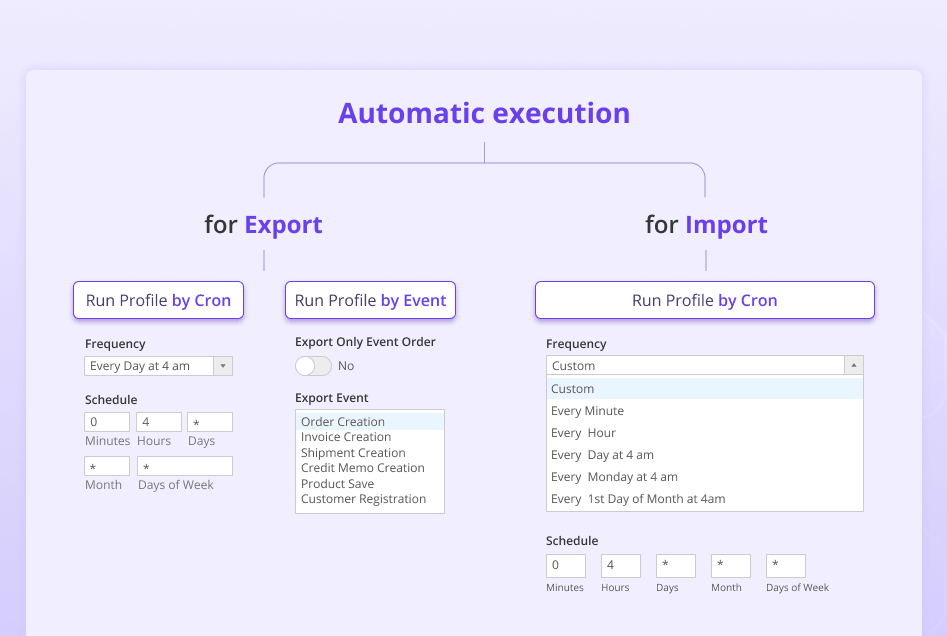
Task: Toggle Export Only Event Order switch to Yes
Action: 313,366
